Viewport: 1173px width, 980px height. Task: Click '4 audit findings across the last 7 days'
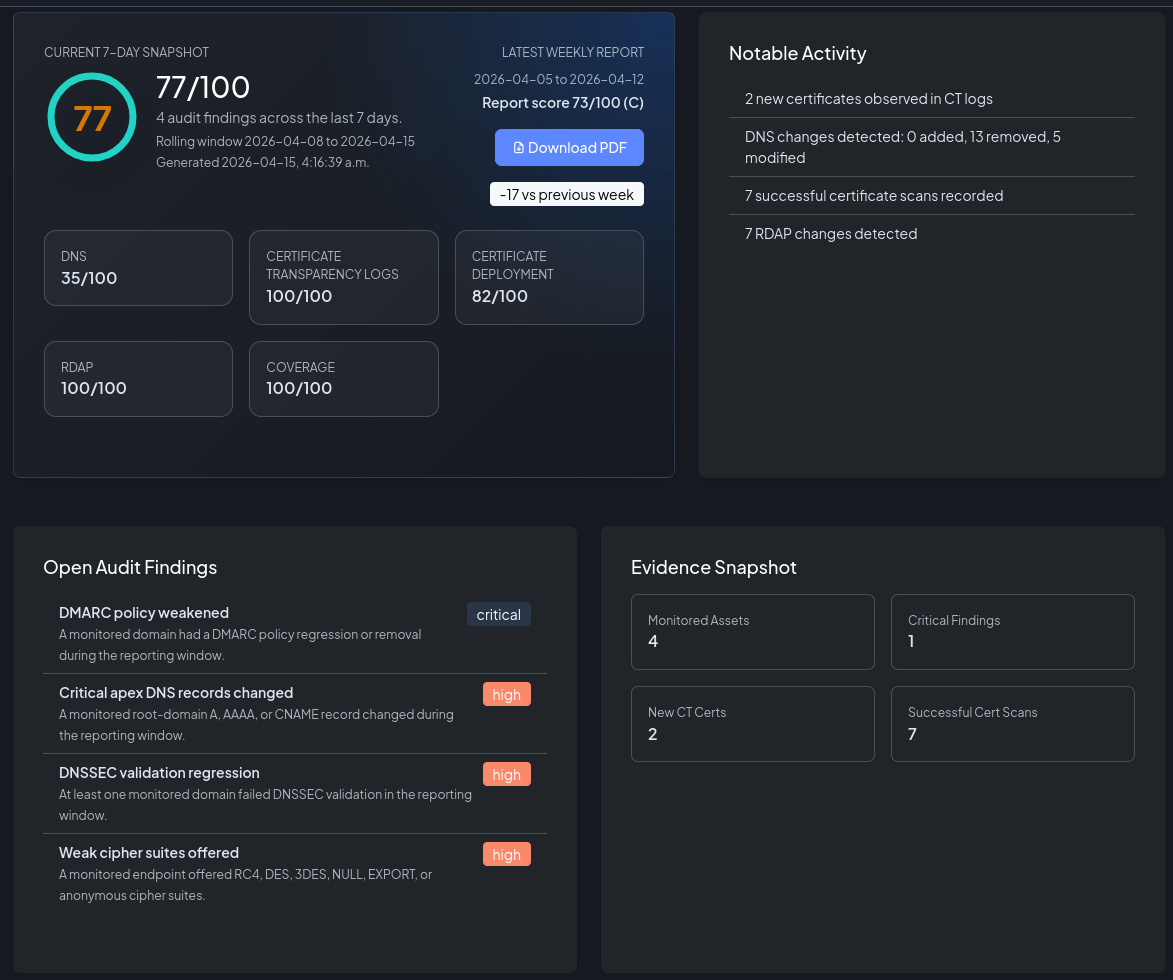(279, 117)
